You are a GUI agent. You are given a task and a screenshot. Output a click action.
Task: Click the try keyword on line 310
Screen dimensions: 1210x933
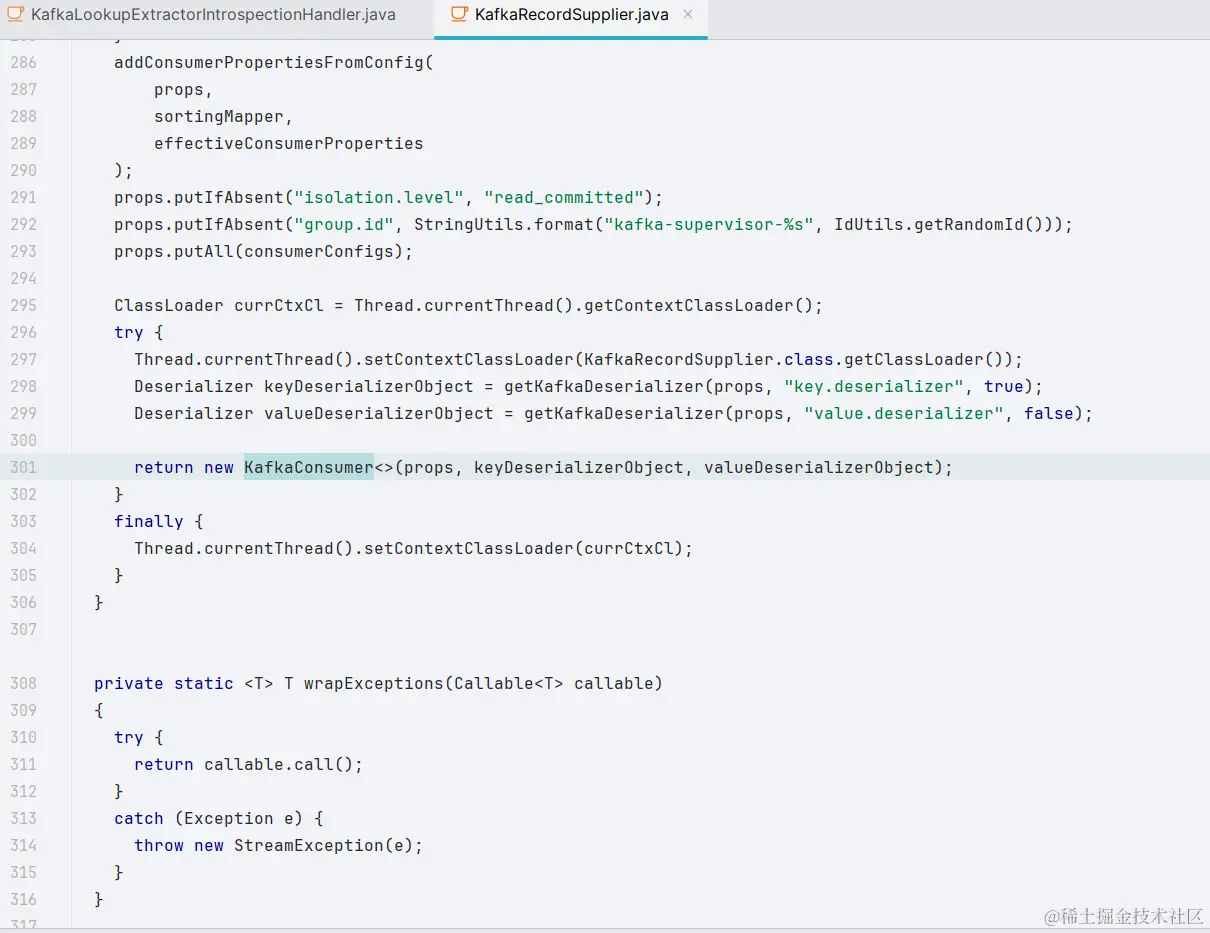[129, 737]
